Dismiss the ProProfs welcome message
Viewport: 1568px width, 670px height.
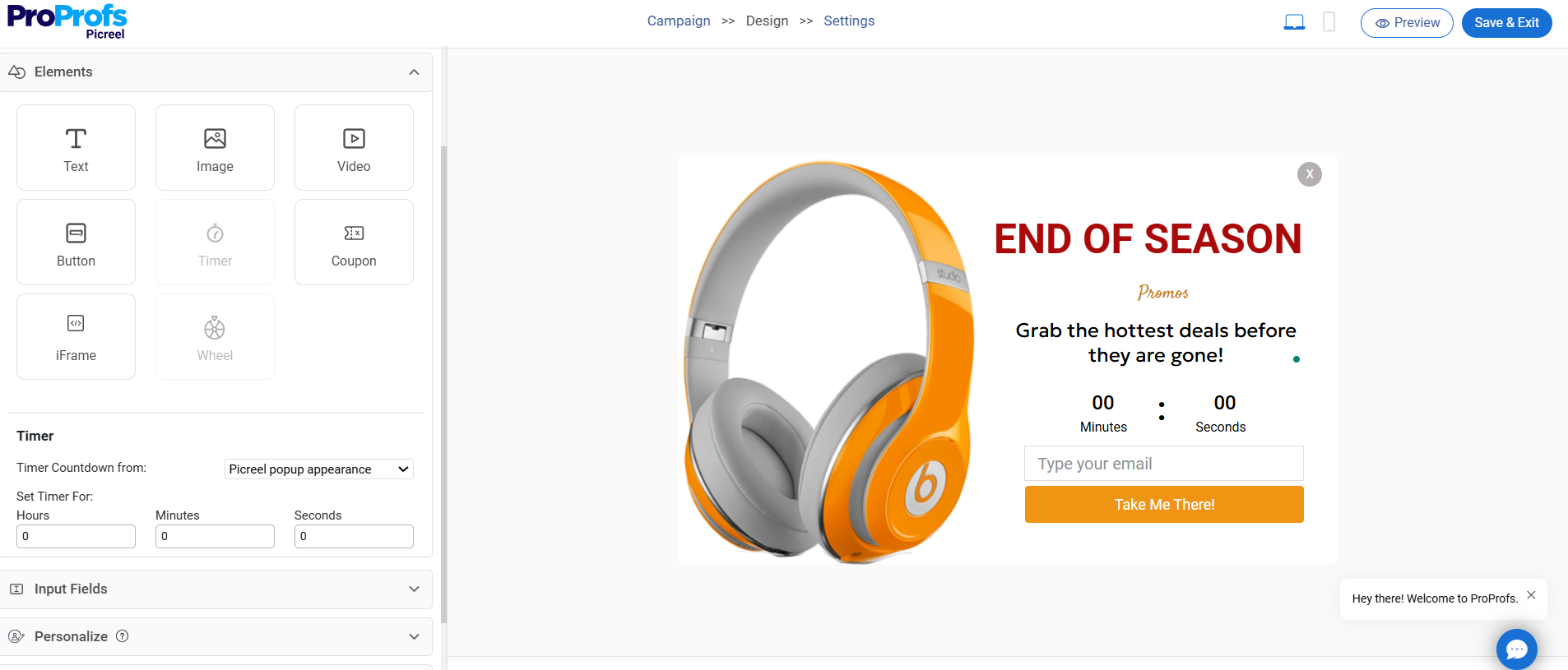pos(1531,595)
